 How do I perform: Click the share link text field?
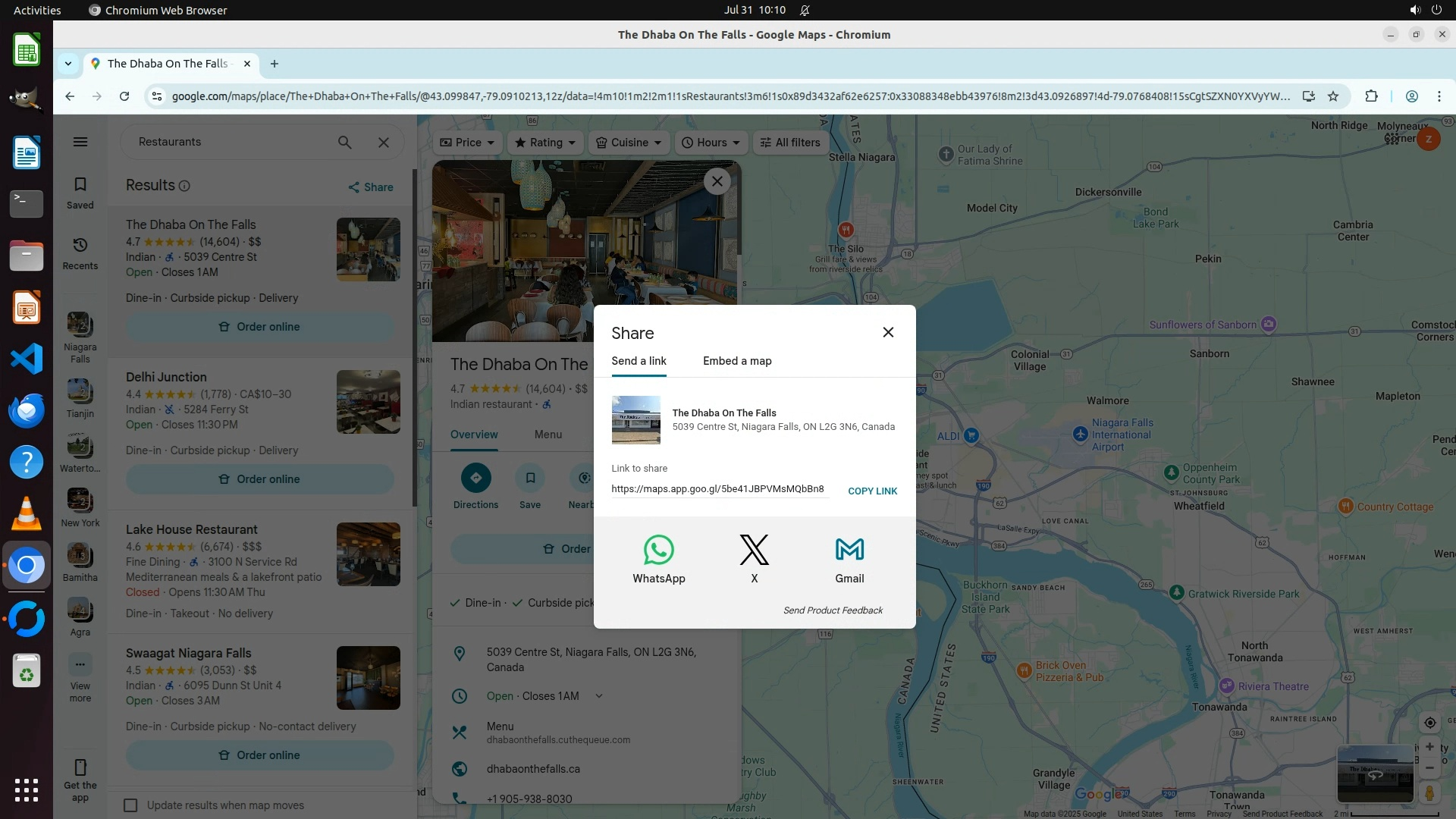pos(718,489)
